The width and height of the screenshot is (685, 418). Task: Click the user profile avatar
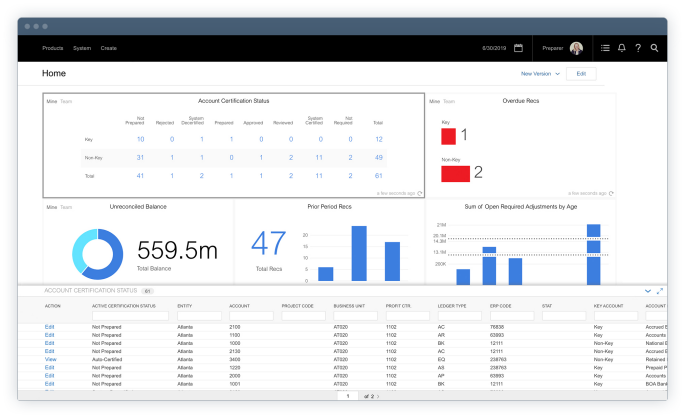point(577,48)
